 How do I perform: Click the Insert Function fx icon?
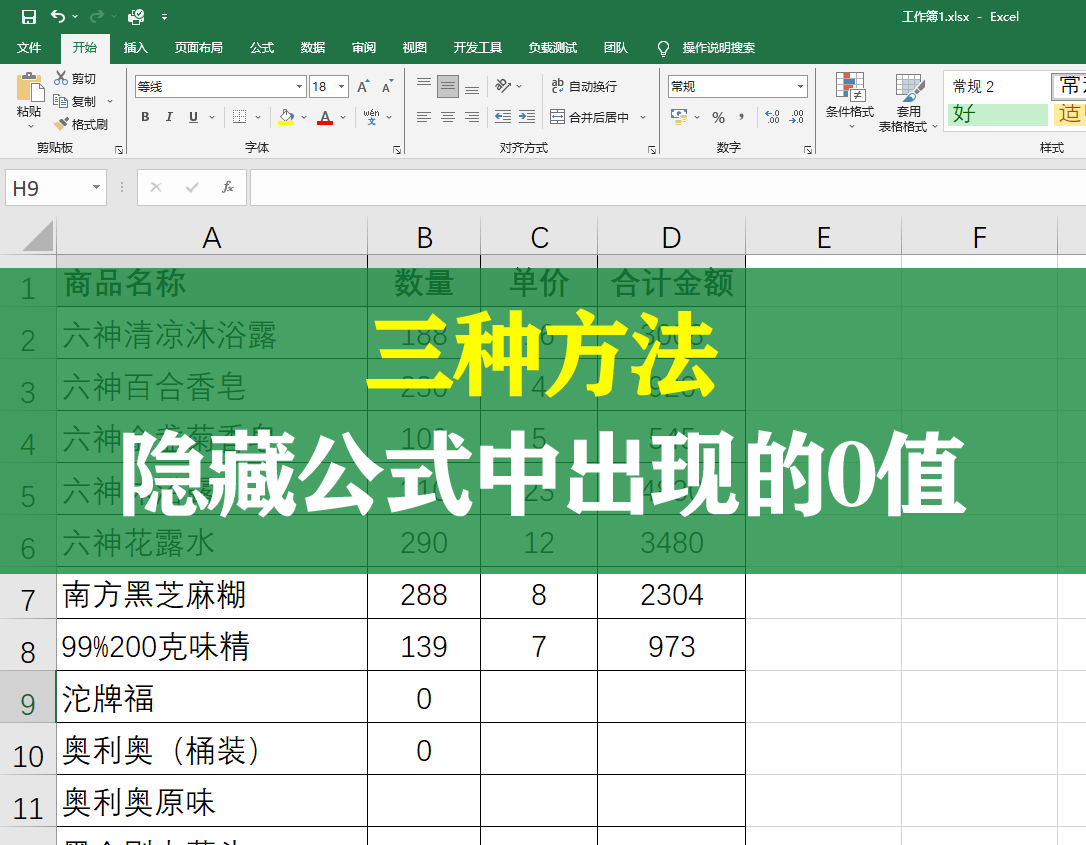(x=228, y=188)
